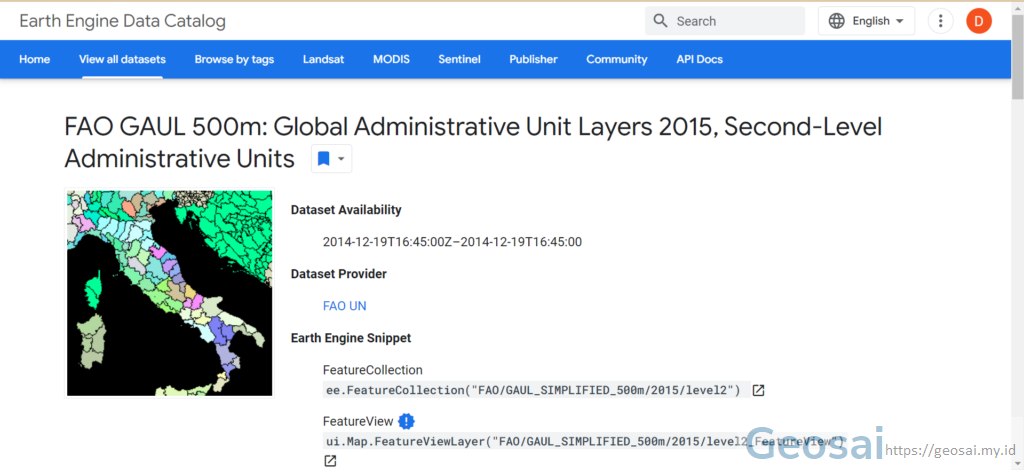The width and height of the screenshot is (1024, 470).
Task: Select the ee.FeatureCollection snippet code
Action: click(532, 390)
